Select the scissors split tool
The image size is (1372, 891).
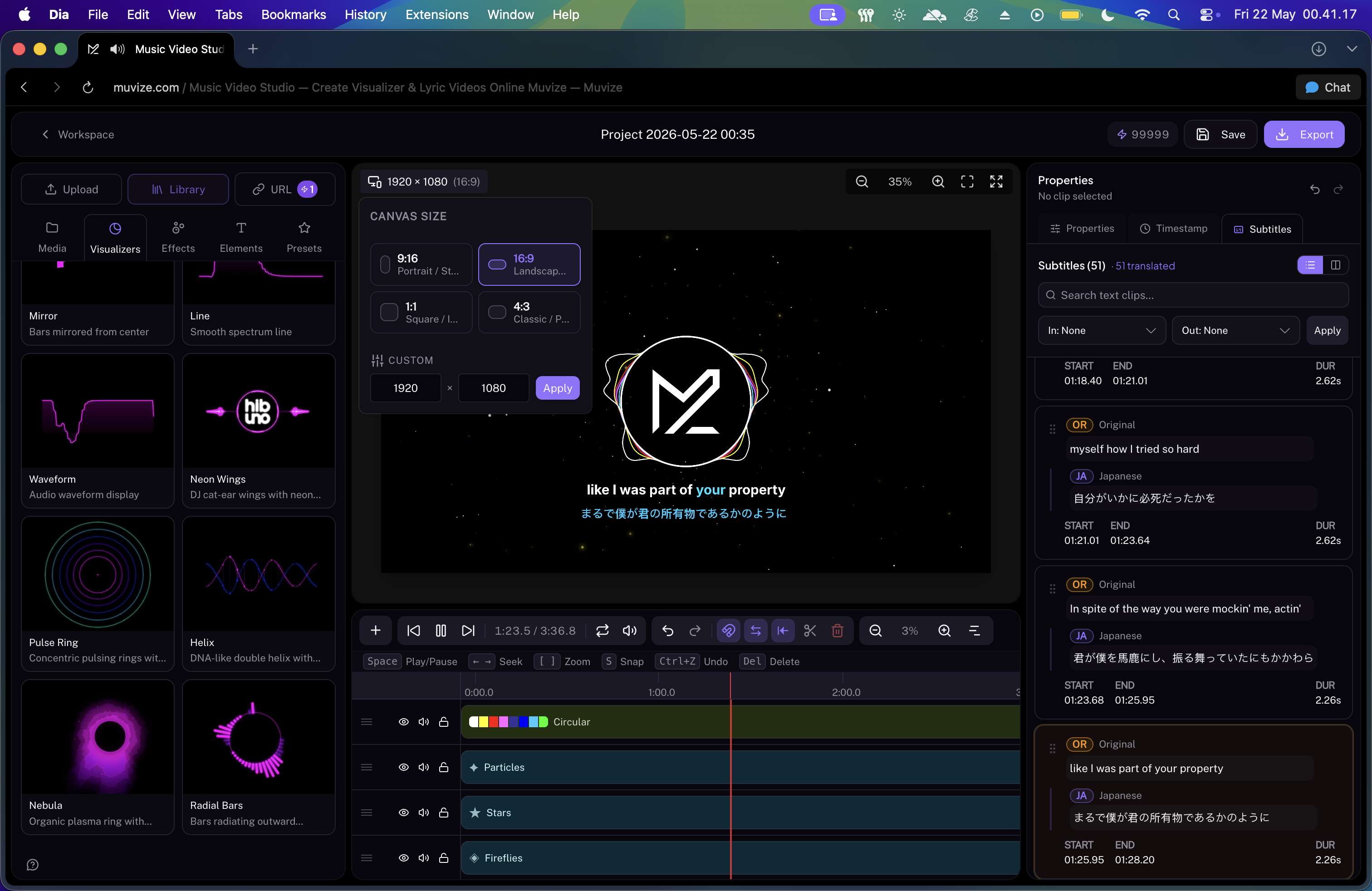click(x=810, y=631)
